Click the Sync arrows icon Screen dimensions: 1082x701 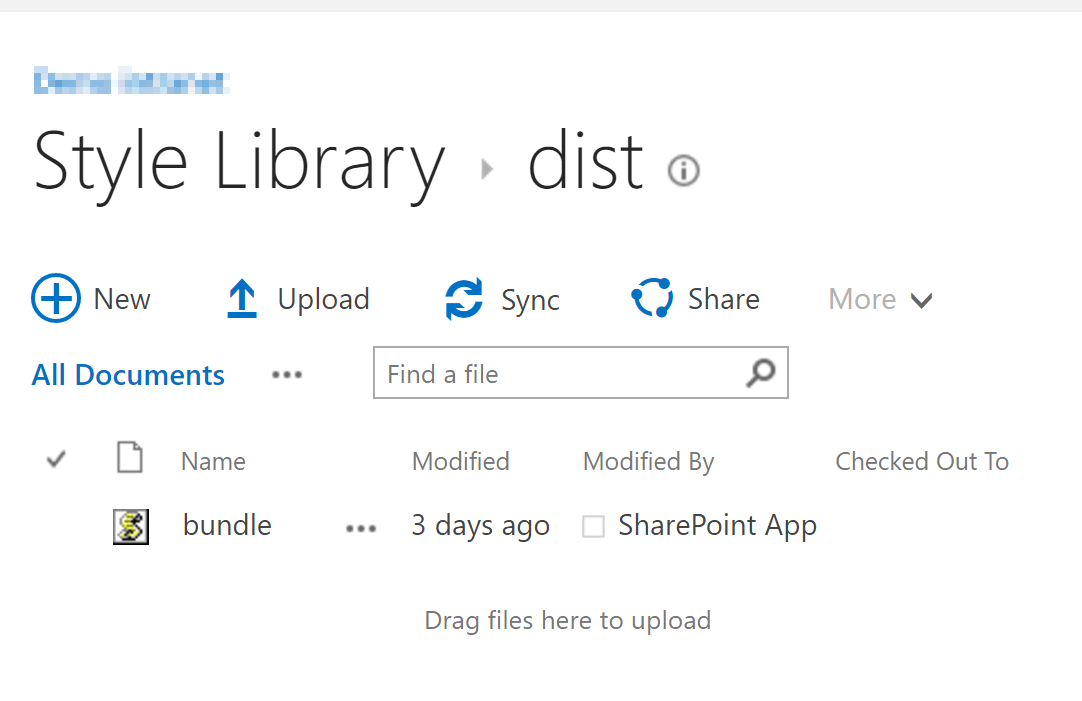pos(464,299)
